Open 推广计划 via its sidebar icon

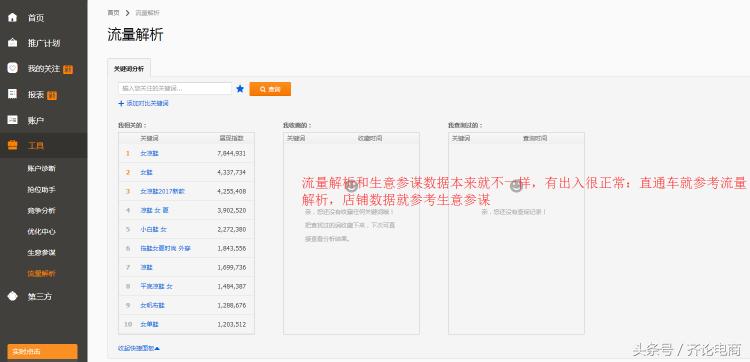[x=12, y=43]
